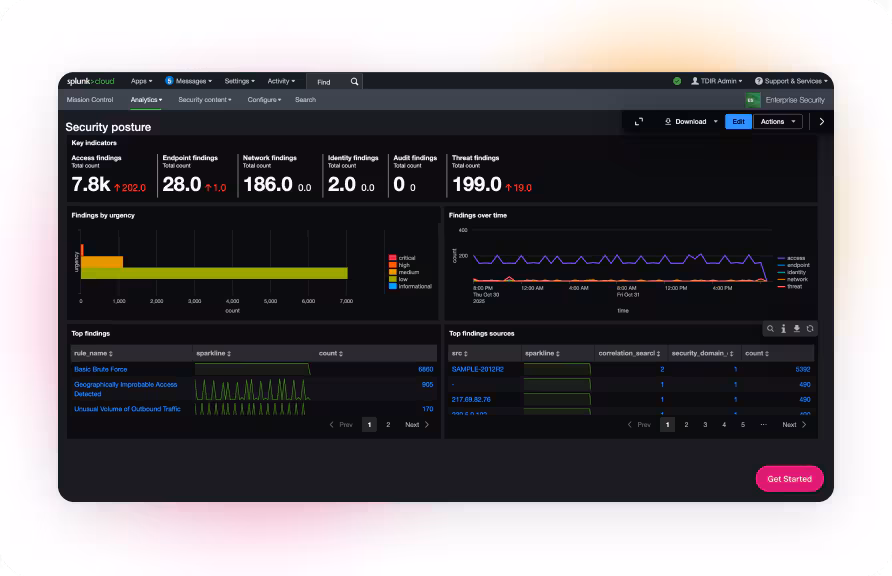Screen dimensions: 892x576
Task: Click the fullscreen expand icon
Action: (639, 122)
